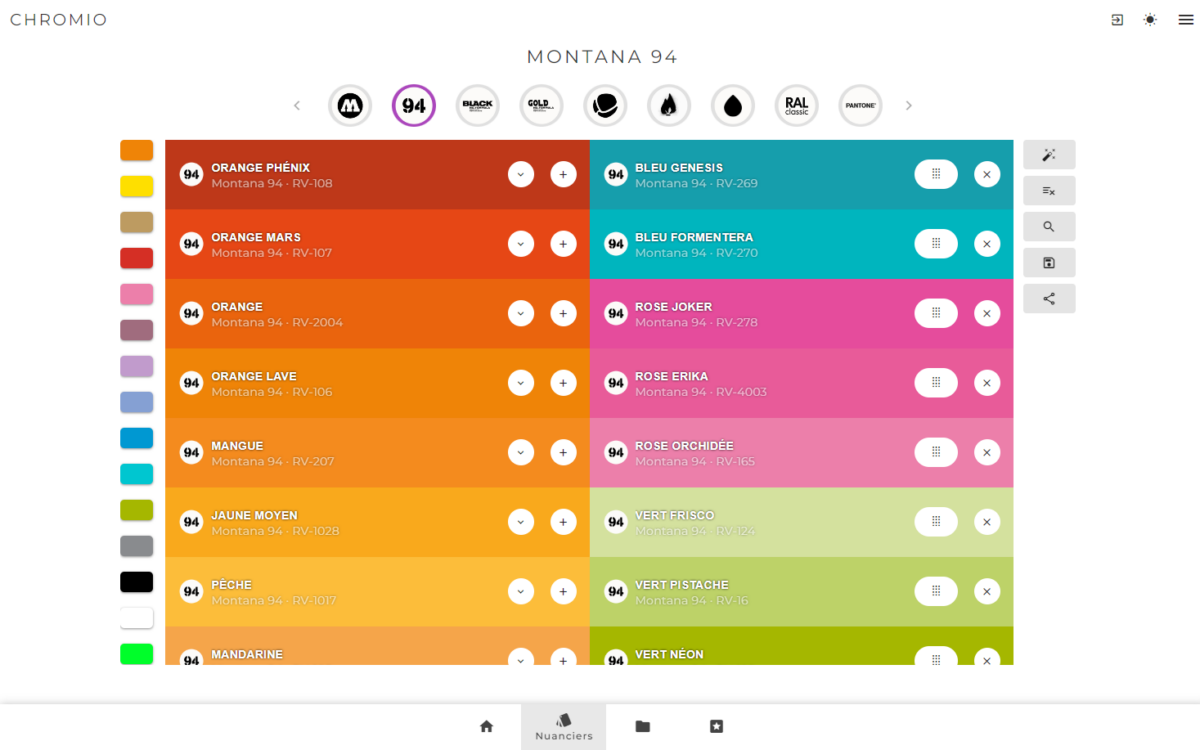Filter by the tan color swatch
This screenshot has height=750, width=1200.
pyautogui.click(x=137, y=222)
